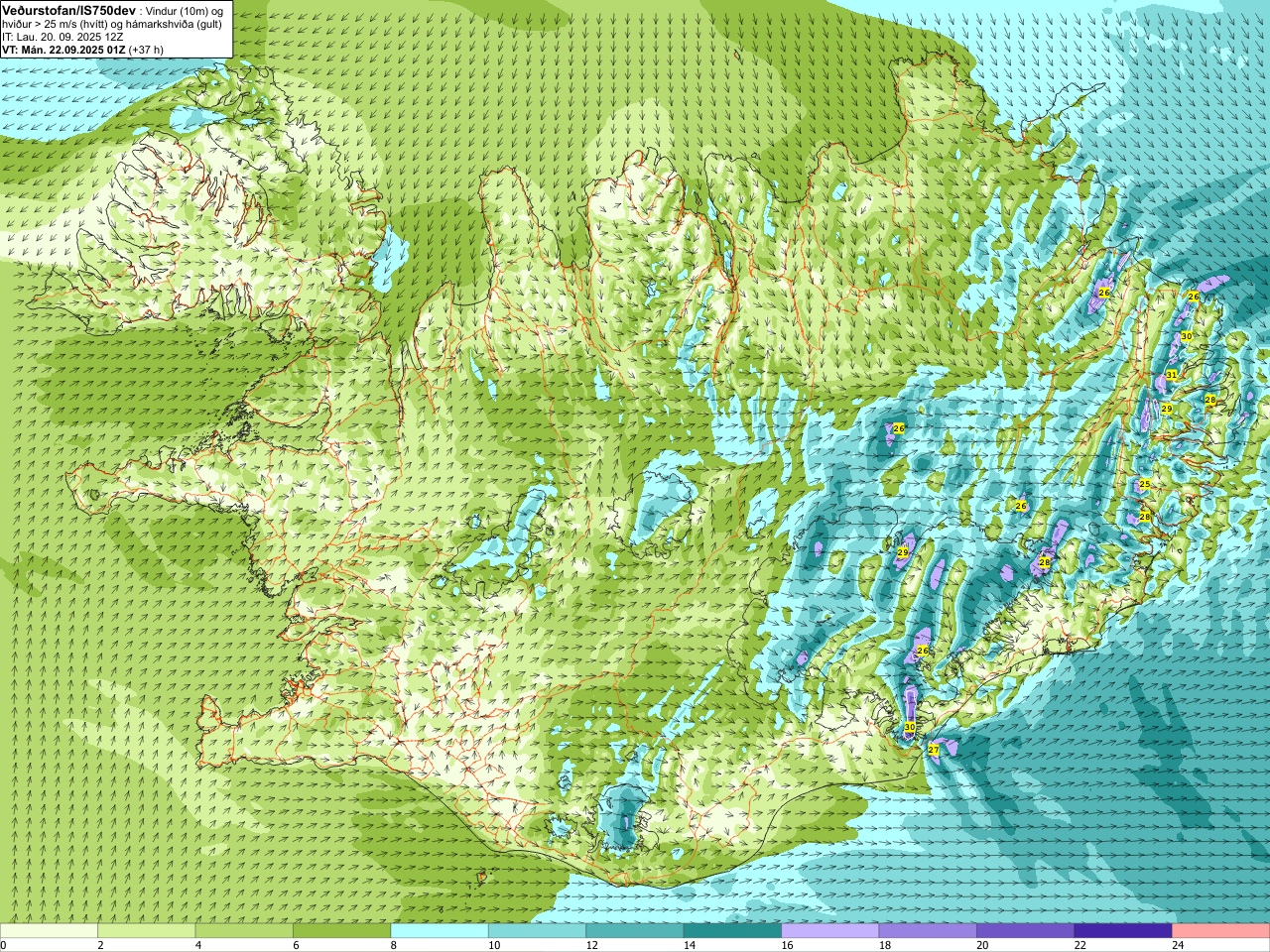The height and width of the screenshot is (952, 1270).
Task: Click the (+37 h) forecast offset text
Action: pyautogui.click(x=146, y=50)
